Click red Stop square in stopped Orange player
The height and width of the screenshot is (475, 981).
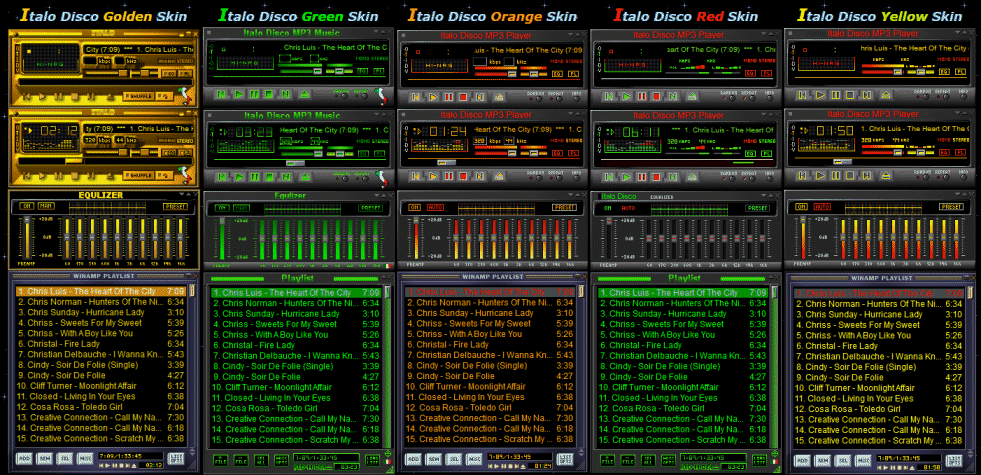(x=463, y=97)
